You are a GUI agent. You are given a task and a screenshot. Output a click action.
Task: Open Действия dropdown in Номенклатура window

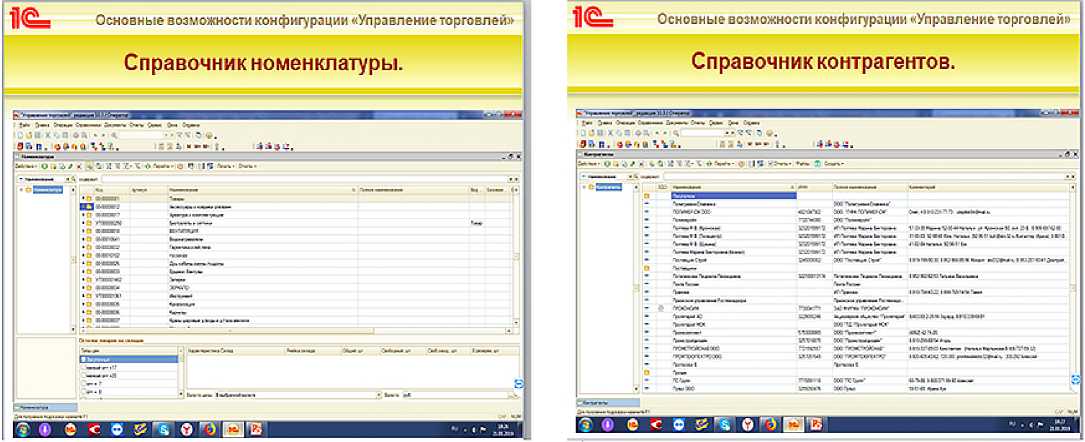pos(26,166)
